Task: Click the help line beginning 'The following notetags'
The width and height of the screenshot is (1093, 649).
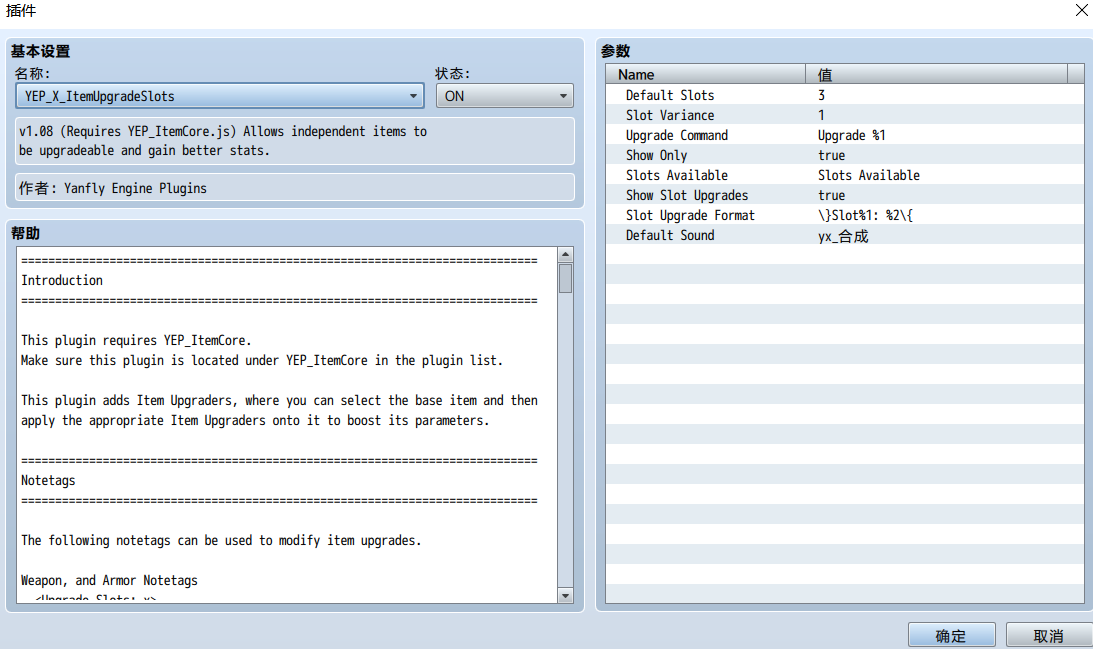Action: 221,541
